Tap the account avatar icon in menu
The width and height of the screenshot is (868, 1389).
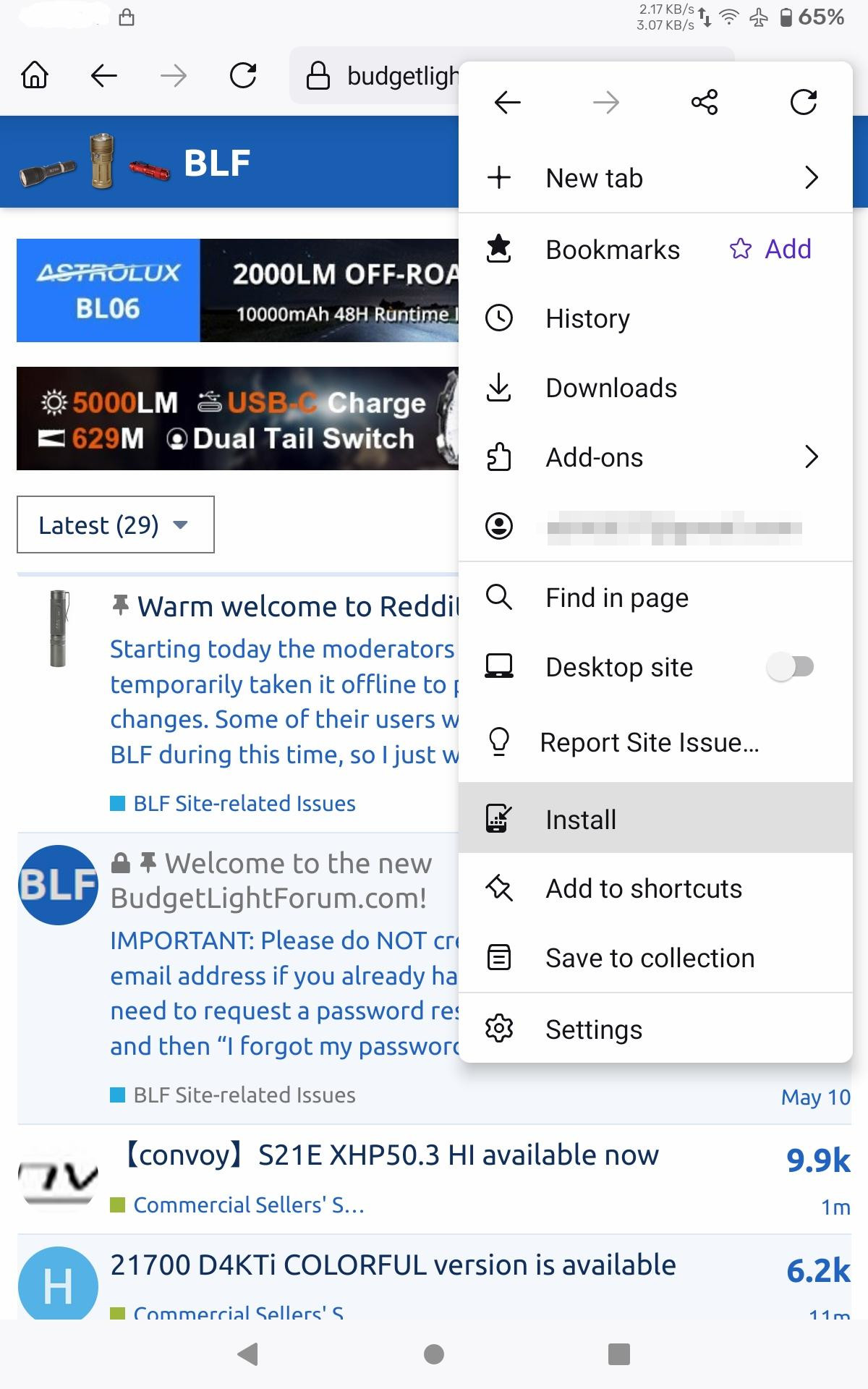[499, 526]
